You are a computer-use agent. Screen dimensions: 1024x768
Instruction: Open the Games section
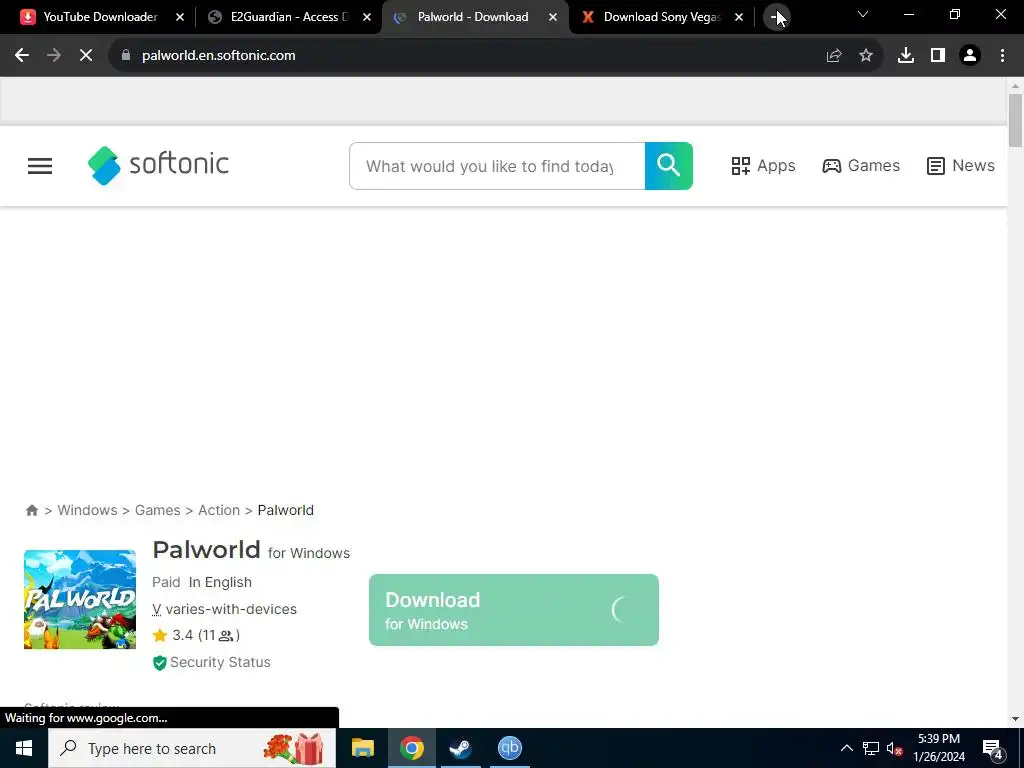861,166
